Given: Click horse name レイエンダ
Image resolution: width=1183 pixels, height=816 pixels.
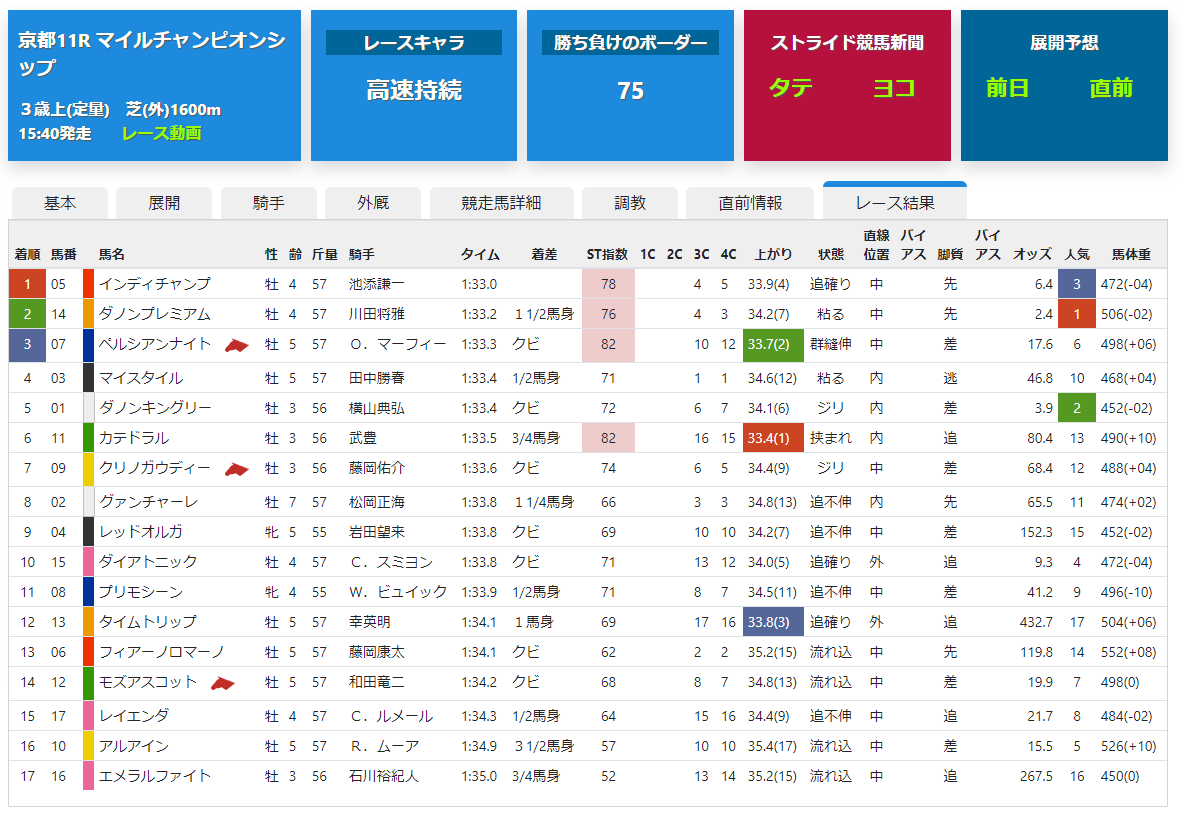Looking at the screenshot, I should tap(134, 716).
